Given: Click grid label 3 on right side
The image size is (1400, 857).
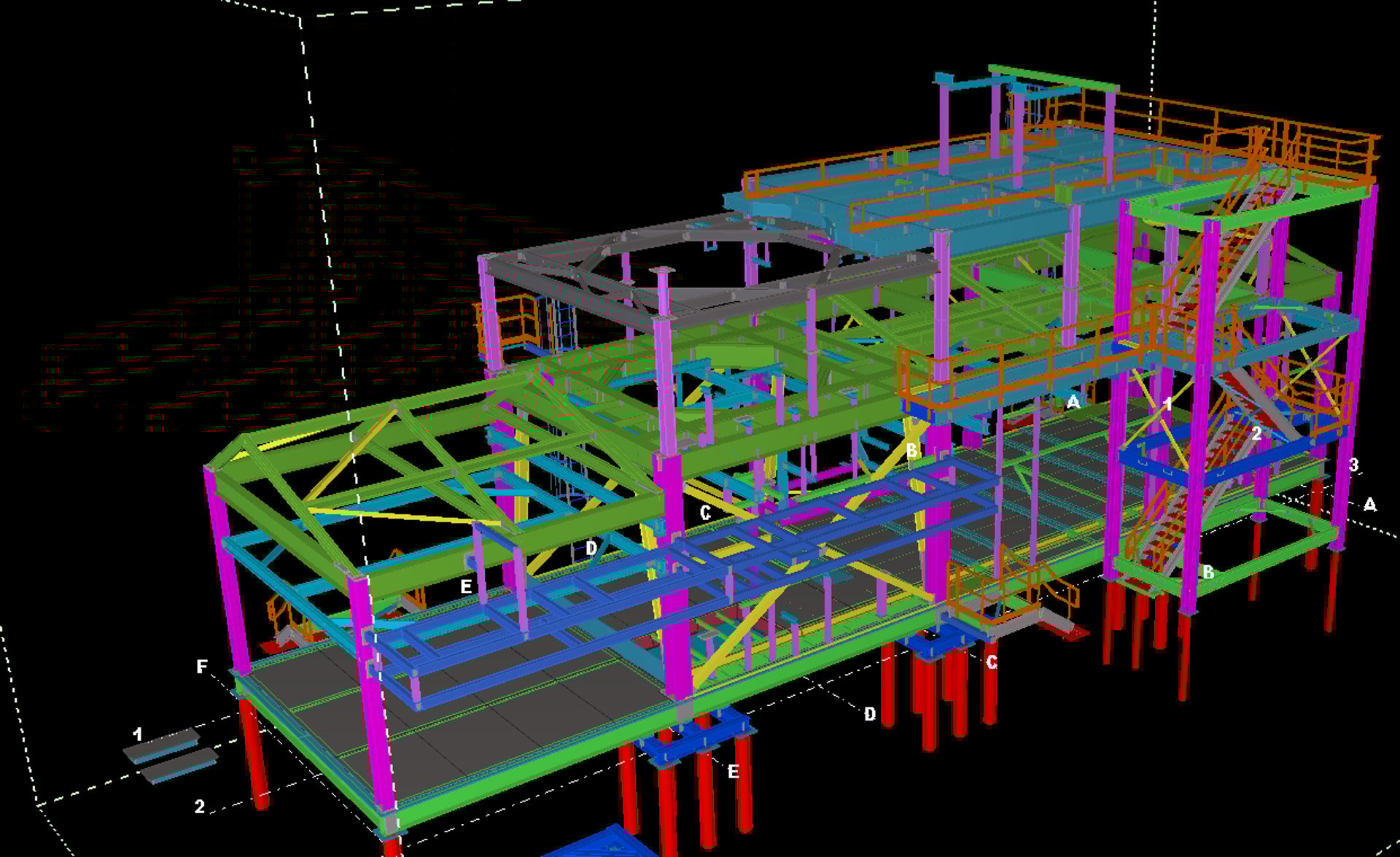Looking at the screenshot, I should (1353, 465).
